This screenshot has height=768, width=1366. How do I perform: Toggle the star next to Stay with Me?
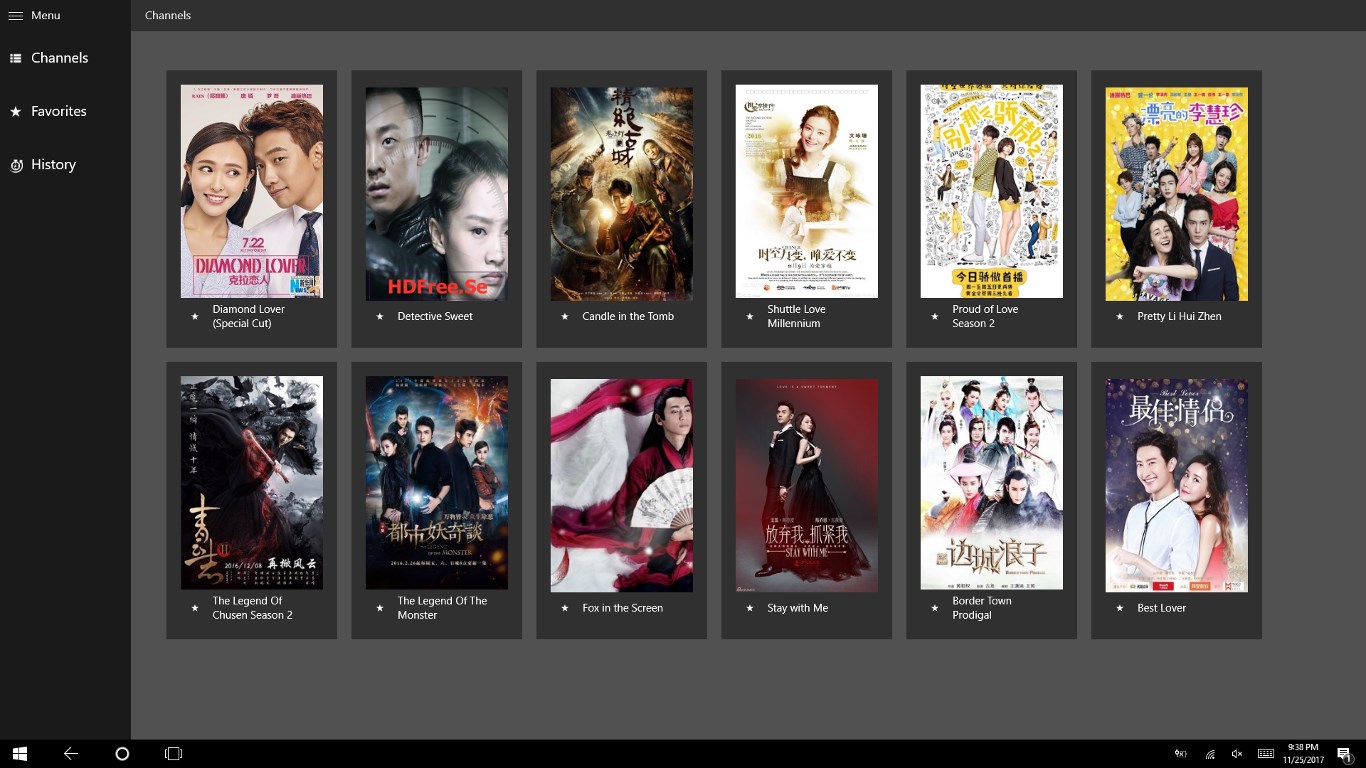point(750,608)
